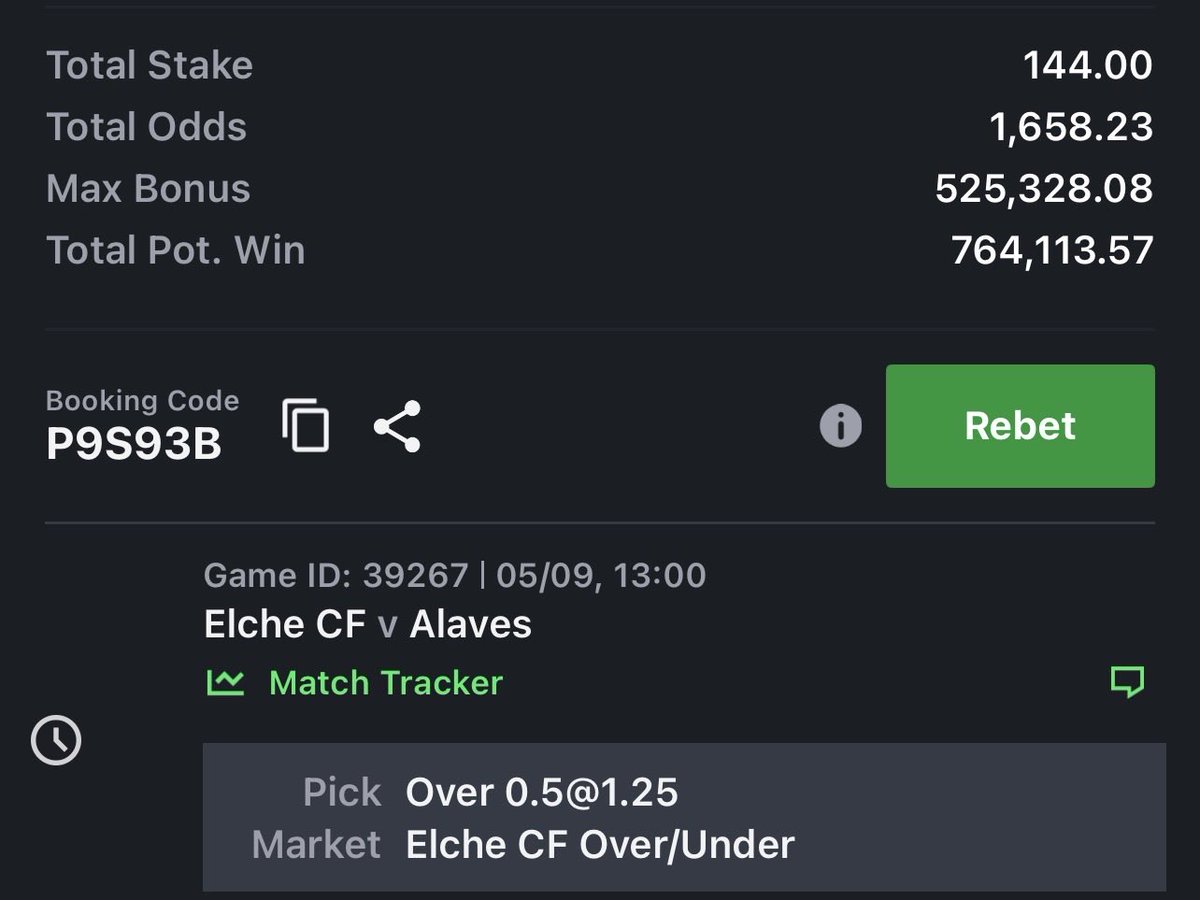
Task: Click the Total Odds value 1,658.23
Action: [1071, 127]
